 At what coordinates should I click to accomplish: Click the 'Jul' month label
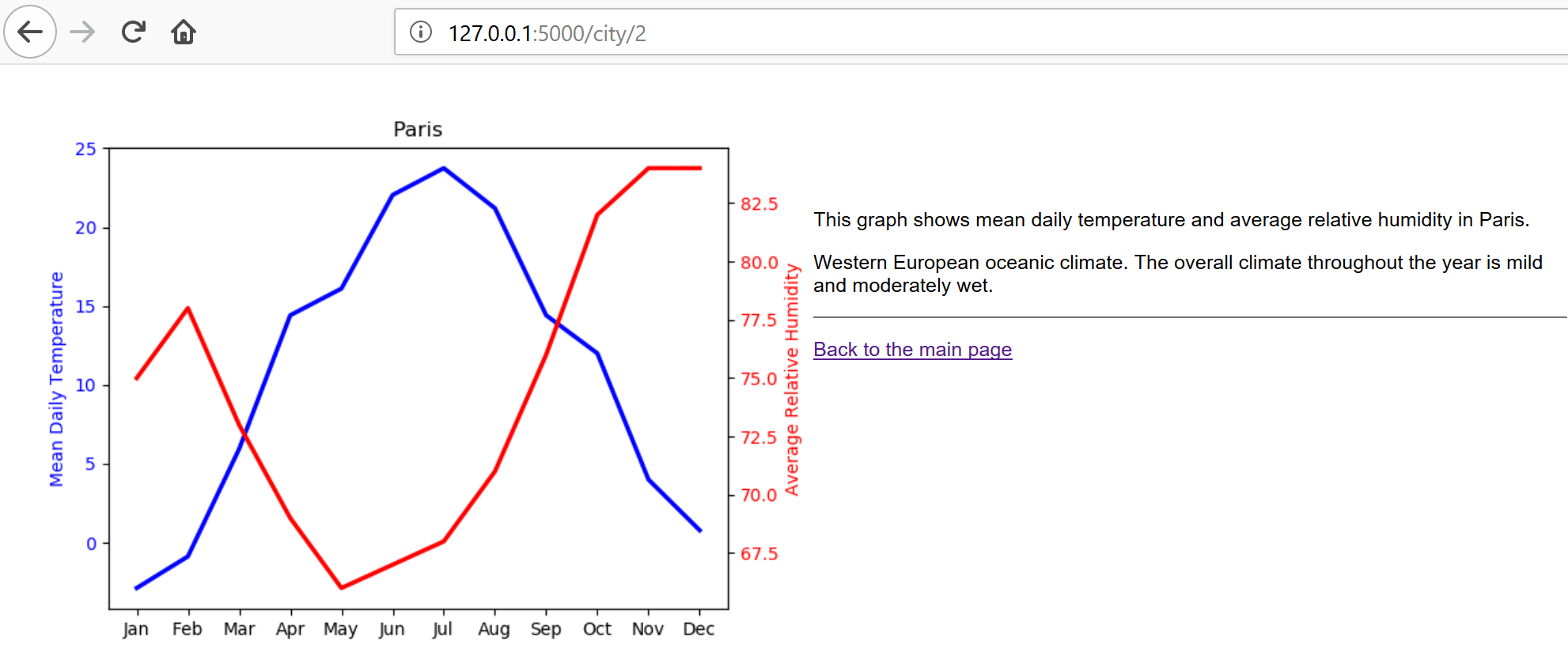443,629
